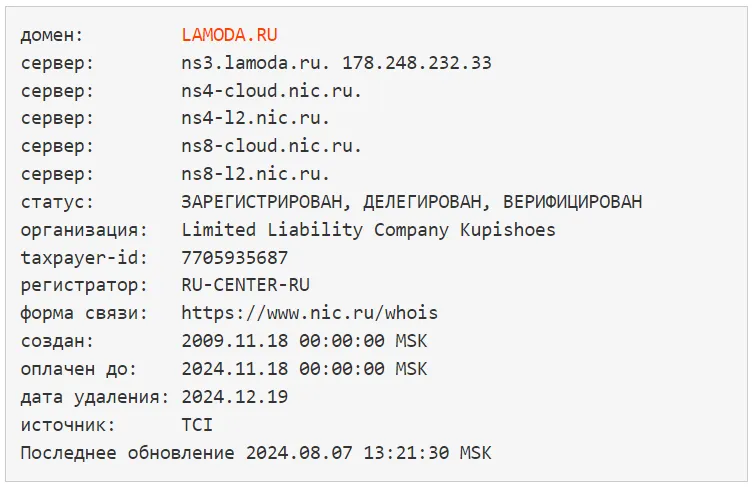Click the organization name Limited Liability Company Kupishoes
Image resolution: width=752 pixels, height=487 pixels.
click(x=368, y=230)
